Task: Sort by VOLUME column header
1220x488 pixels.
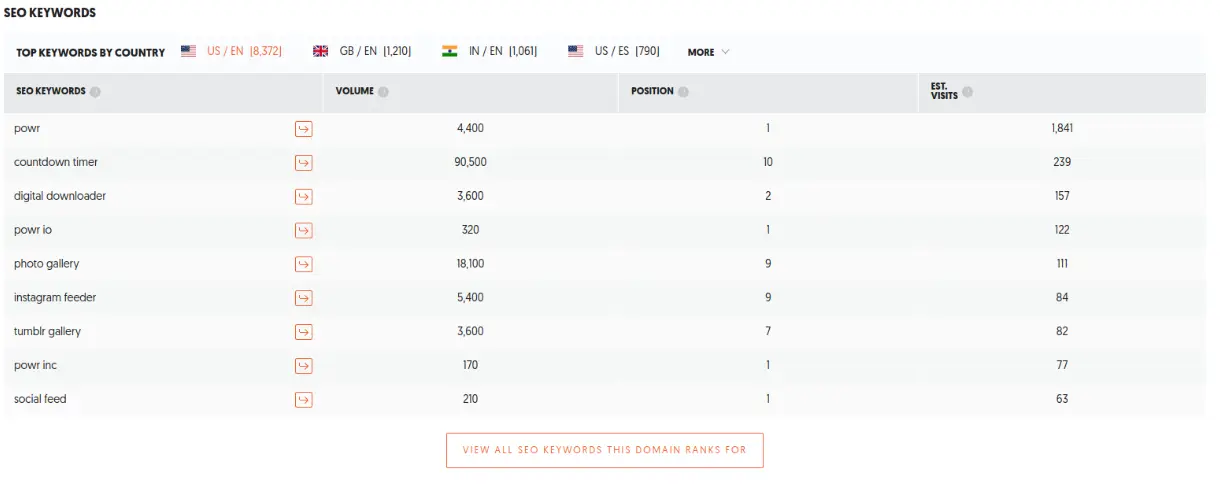Action: pos(354,91)
